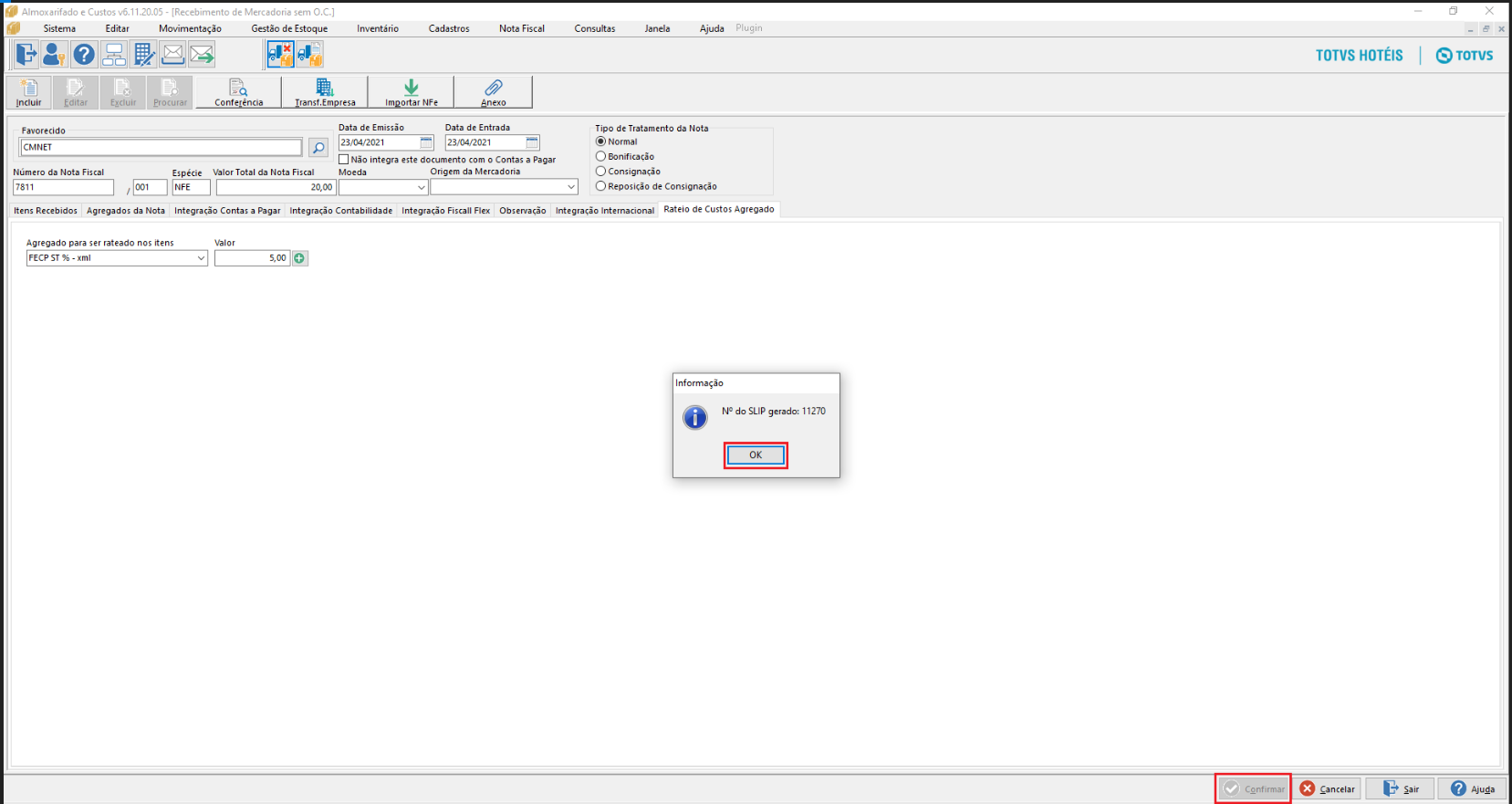
Task: Switch to Integração Contas a Pagar tab
Action: click(x=227, y=211)
